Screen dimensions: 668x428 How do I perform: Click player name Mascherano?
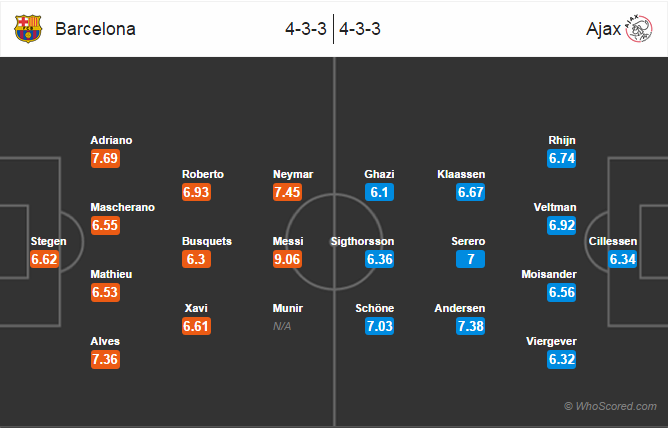pyautogui.click(x=123, y=207)
